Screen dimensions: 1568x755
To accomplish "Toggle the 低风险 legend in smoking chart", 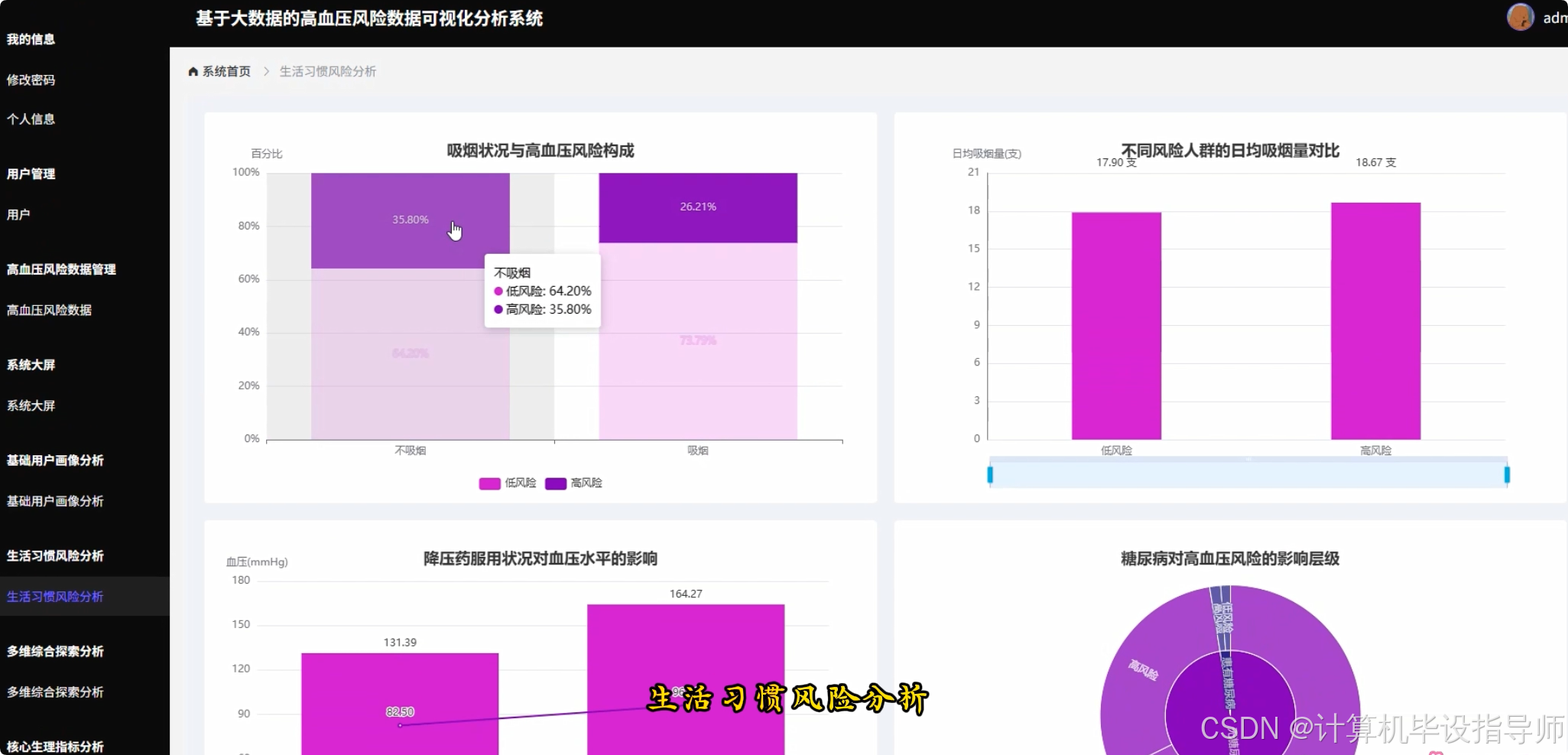I will (x=507, y=483).
